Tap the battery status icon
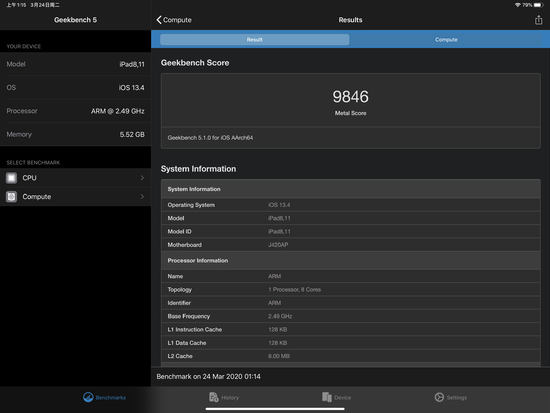Viewport: 550px width, 413px height. tap(539, 5)
